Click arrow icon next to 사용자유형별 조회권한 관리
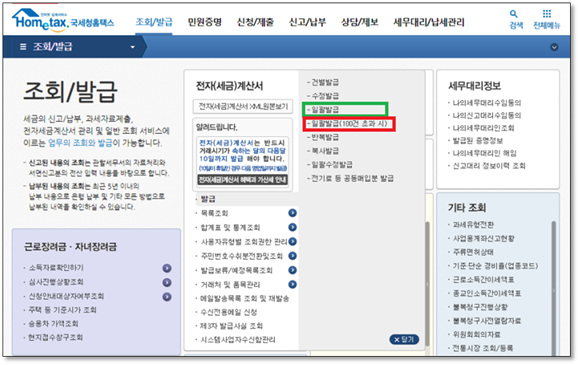579x365 pixels. coord(292,242)
